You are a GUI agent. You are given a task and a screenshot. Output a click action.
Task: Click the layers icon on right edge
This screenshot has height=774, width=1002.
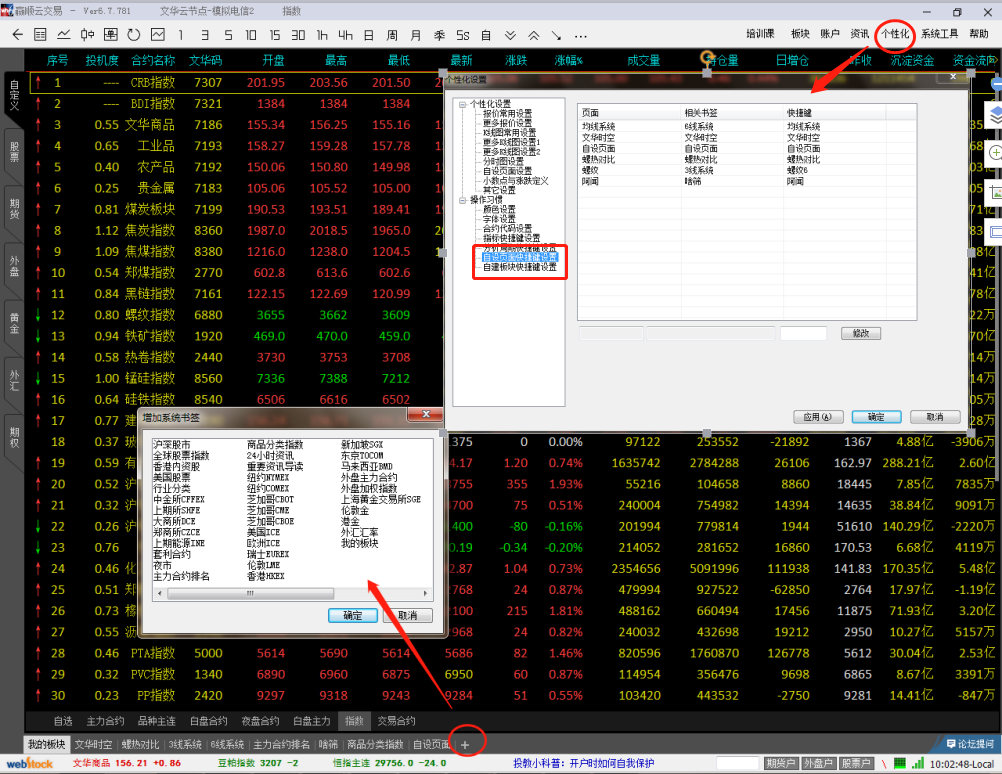point(995,115)
